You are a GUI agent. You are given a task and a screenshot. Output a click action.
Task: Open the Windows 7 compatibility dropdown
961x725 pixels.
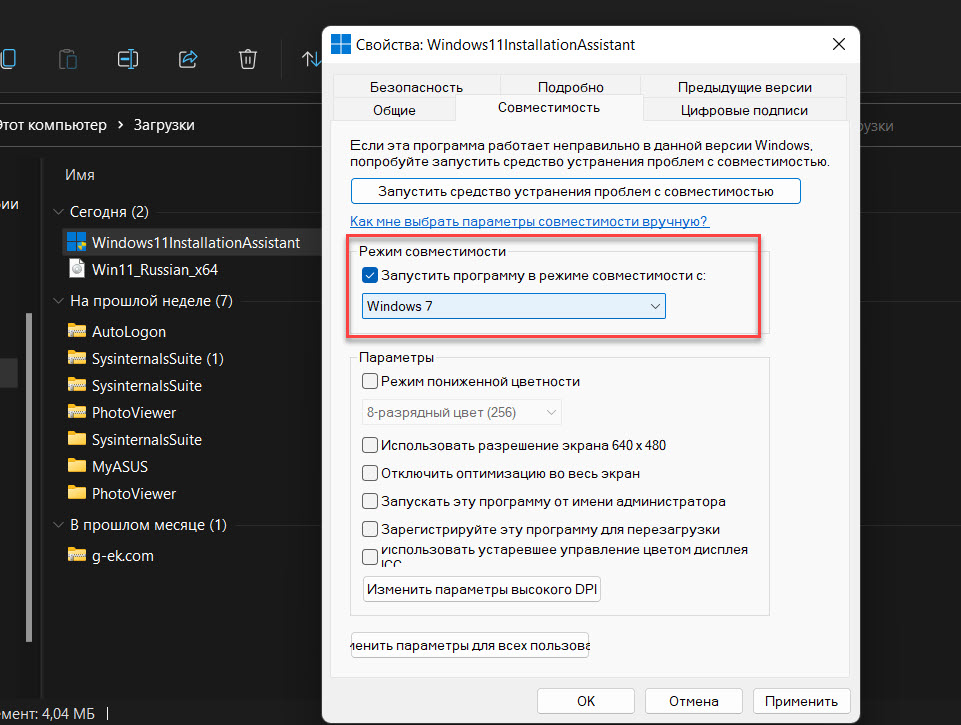514,306
